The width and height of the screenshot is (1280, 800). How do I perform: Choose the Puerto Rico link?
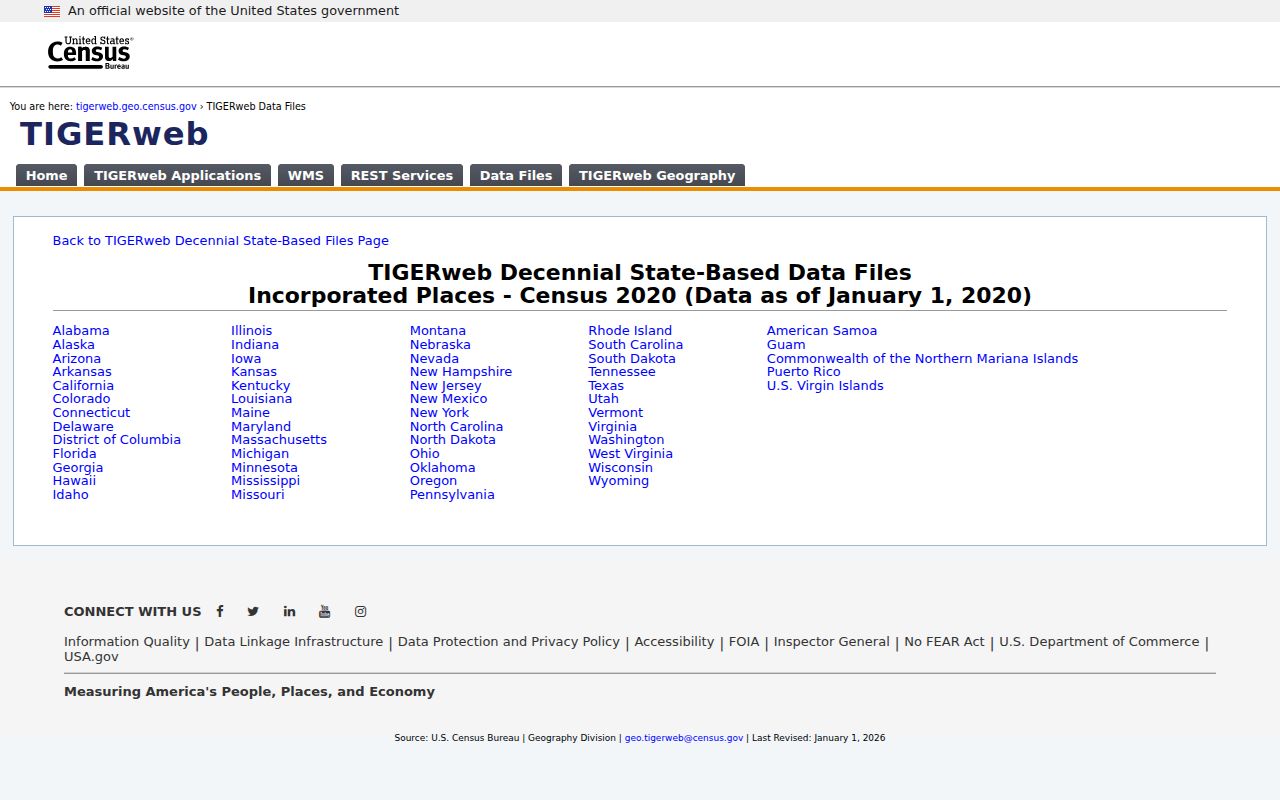(x=804, y=372)
